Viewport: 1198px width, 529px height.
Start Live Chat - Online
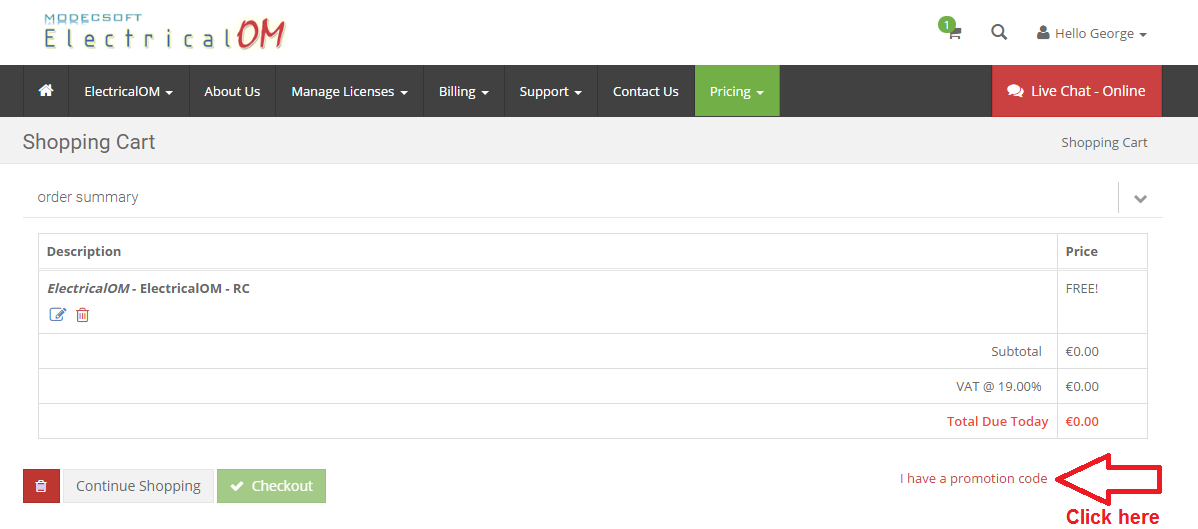pyautogui.click(x=1077, y=91)
